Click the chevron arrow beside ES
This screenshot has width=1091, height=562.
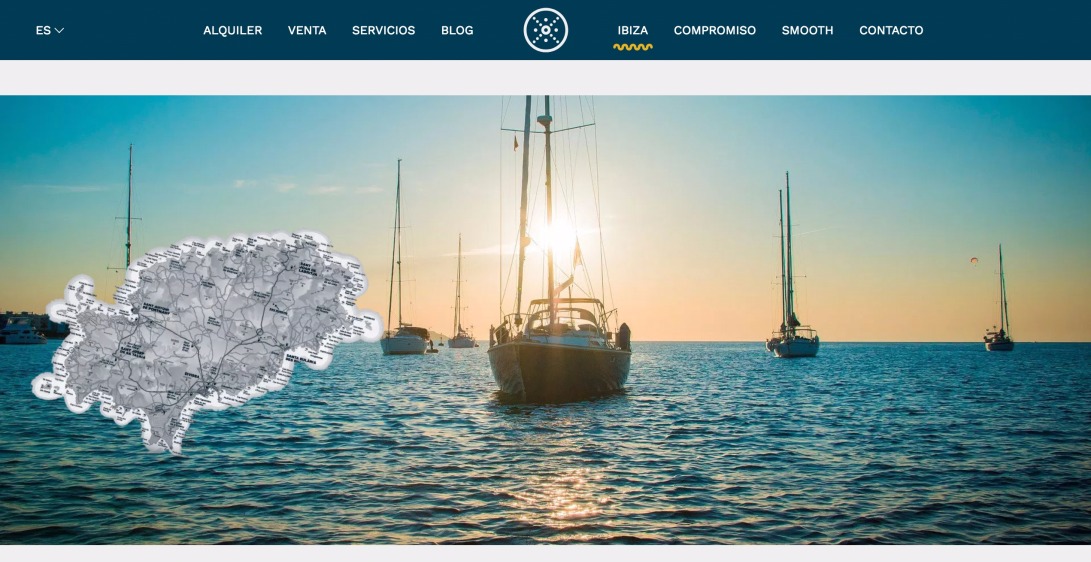60,31
